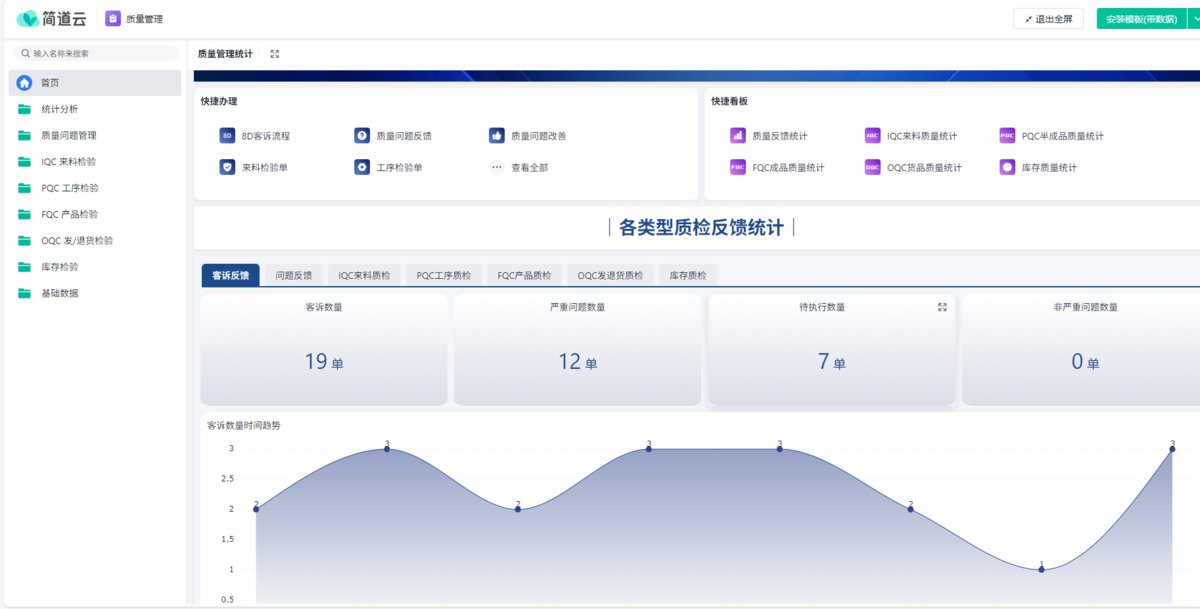
Task: Click fullscreen icon next to 质量管理统计
Action: pos(275,54)
